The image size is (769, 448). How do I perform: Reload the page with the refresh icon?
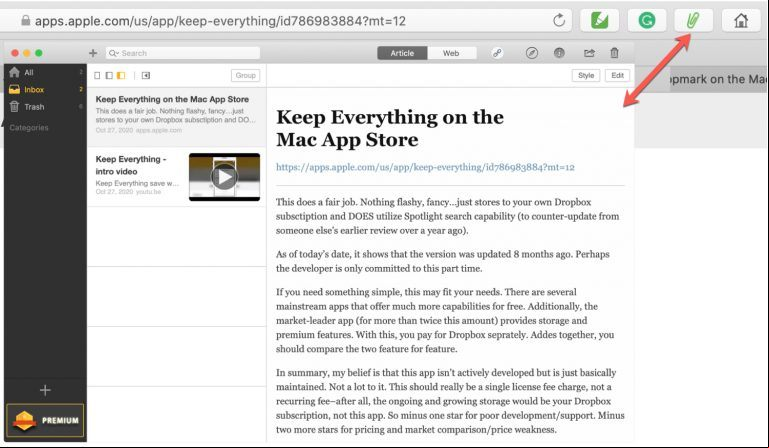559,21
